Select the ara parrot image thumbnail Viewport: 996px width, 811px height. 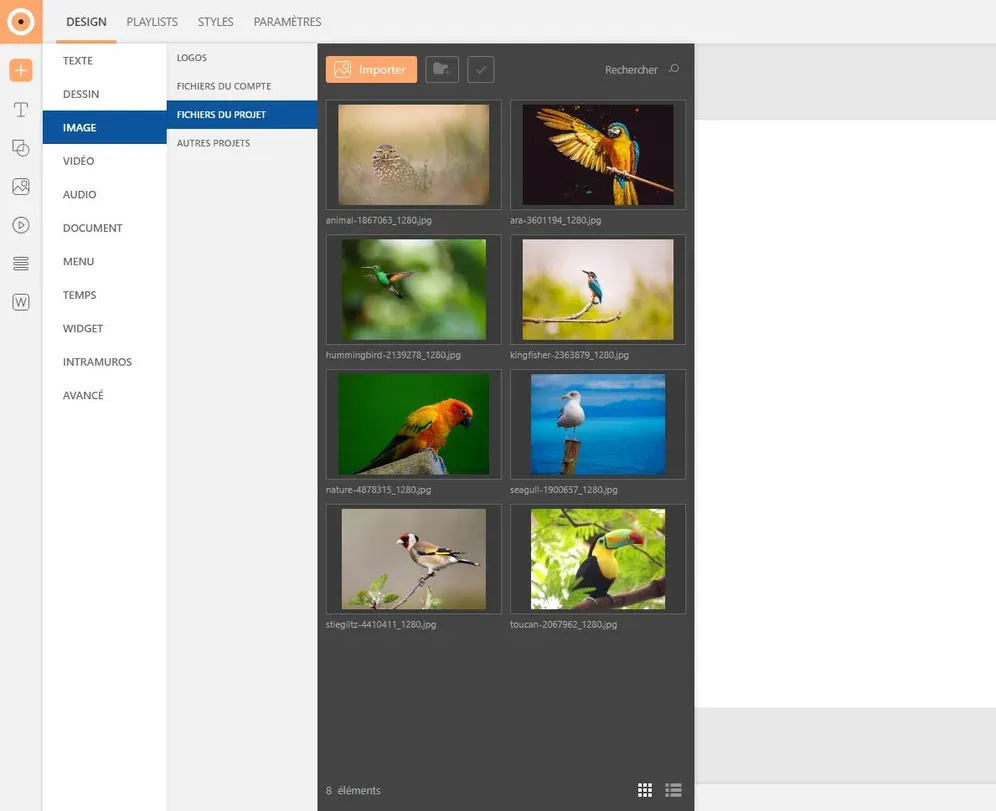(x=597, y=155)
